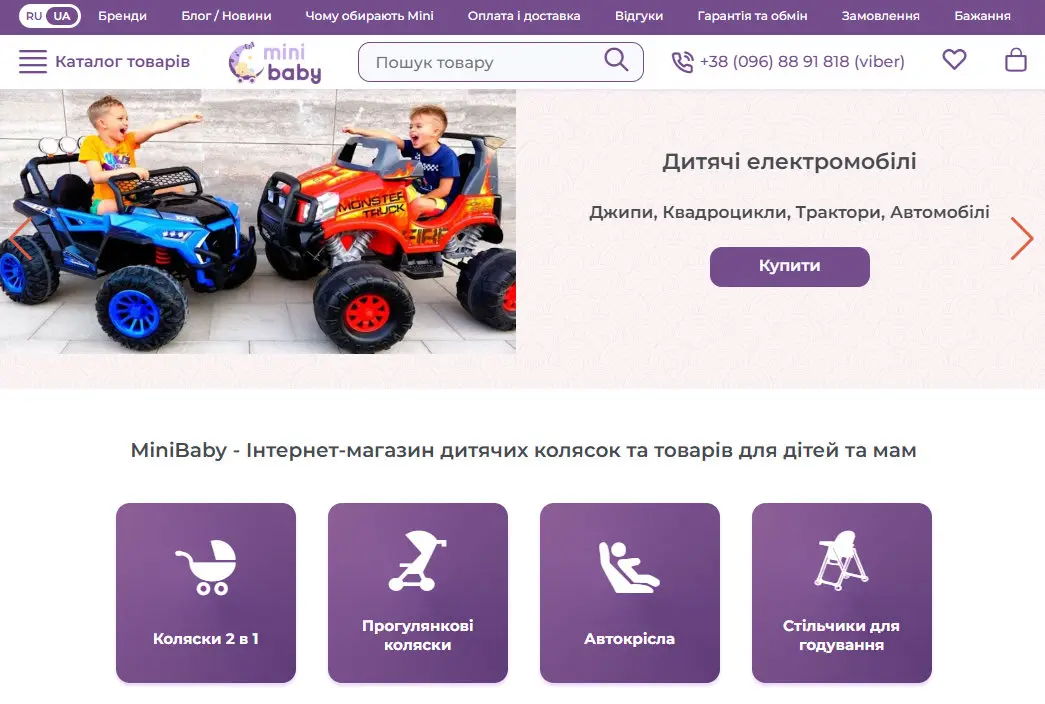The image size is (1045, 704).
Task: Open the shopping bag cart icon
Action: [1016, 60]
